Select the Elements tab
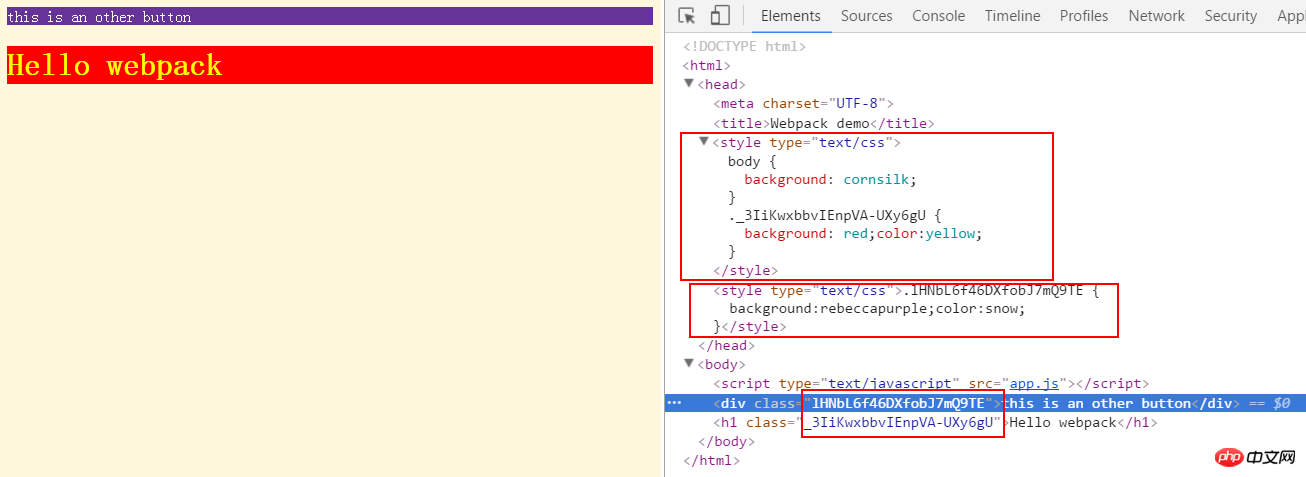The image size is (1306, 477). point(790,16)
